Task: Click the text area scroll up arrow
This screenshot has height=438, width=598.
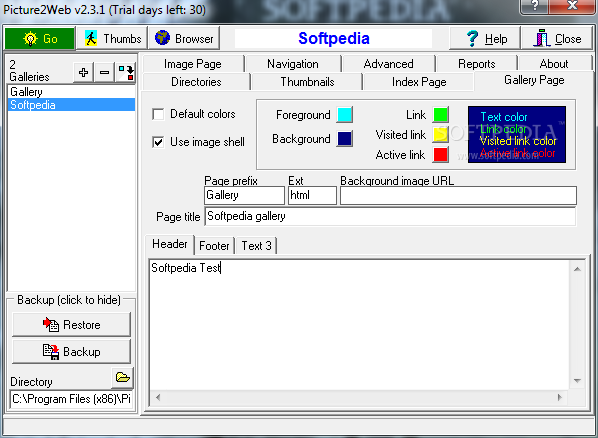Action: [x=577, y=269]
